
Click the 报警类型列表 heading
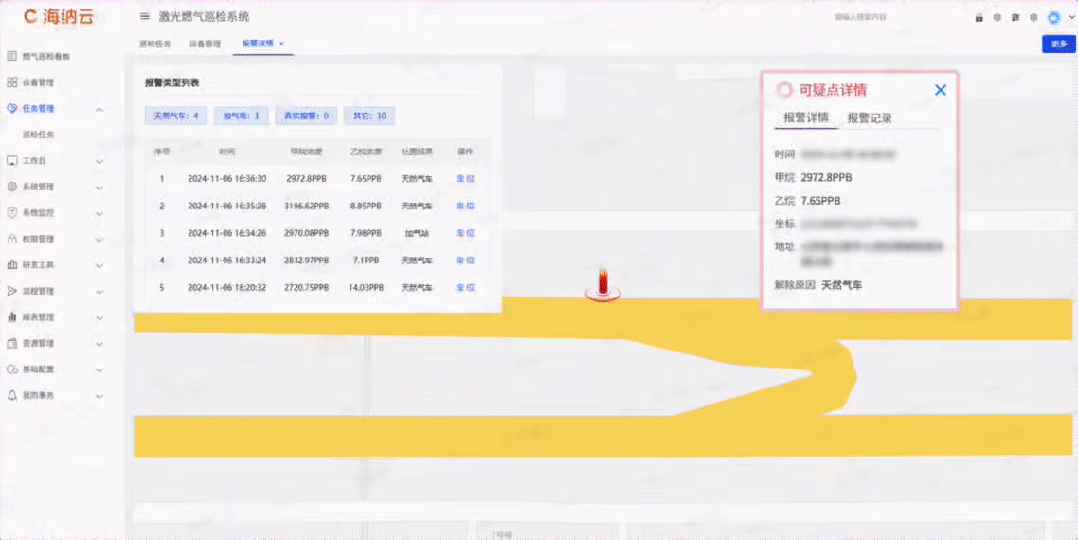coord(172,83)
